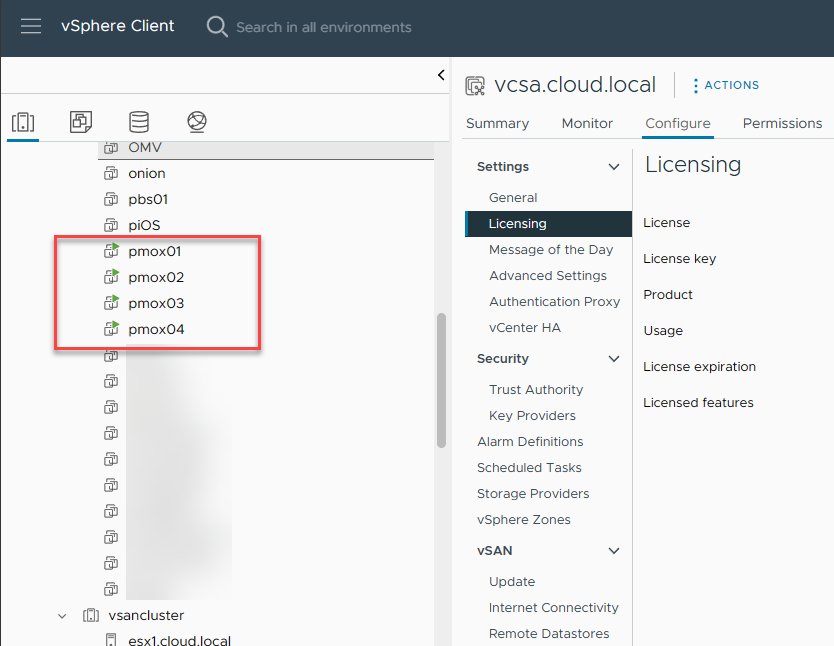
Task: Switch to VMs and Templates view
Action: [x=81, y=122]
